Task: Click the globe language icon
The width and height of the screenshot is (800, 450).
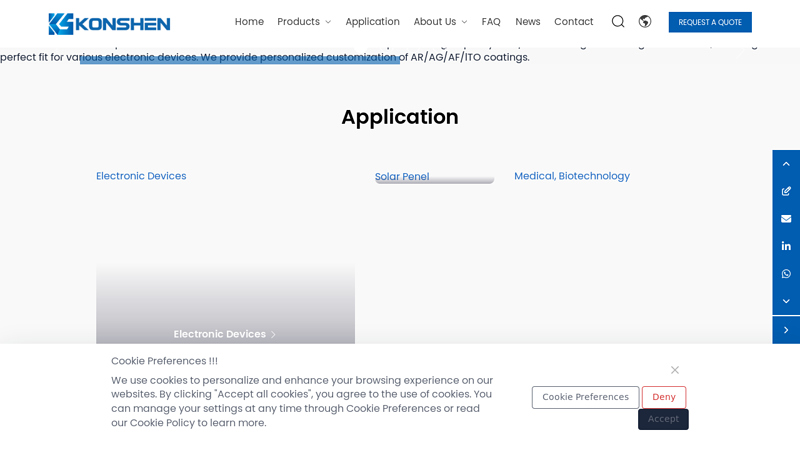Action: 645,21
